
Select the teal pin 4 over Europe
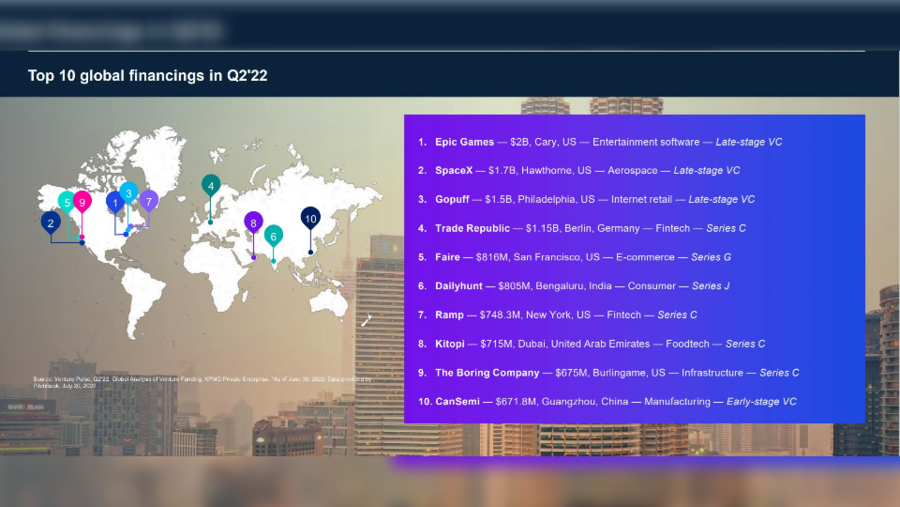pyautogui.click(x=210, y=185)
